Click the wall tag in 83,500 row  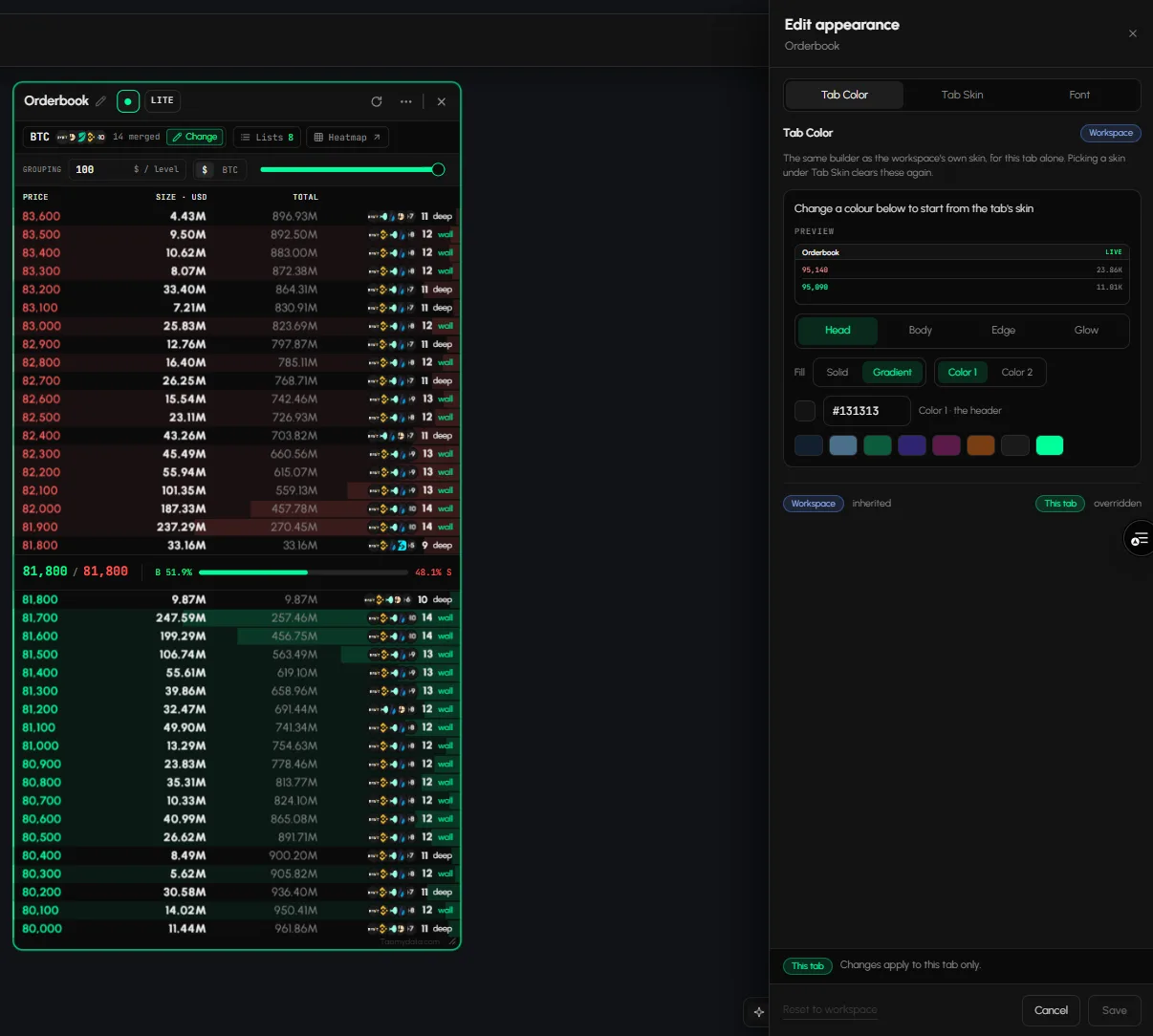pyautogui.click(x=446, y=234)
